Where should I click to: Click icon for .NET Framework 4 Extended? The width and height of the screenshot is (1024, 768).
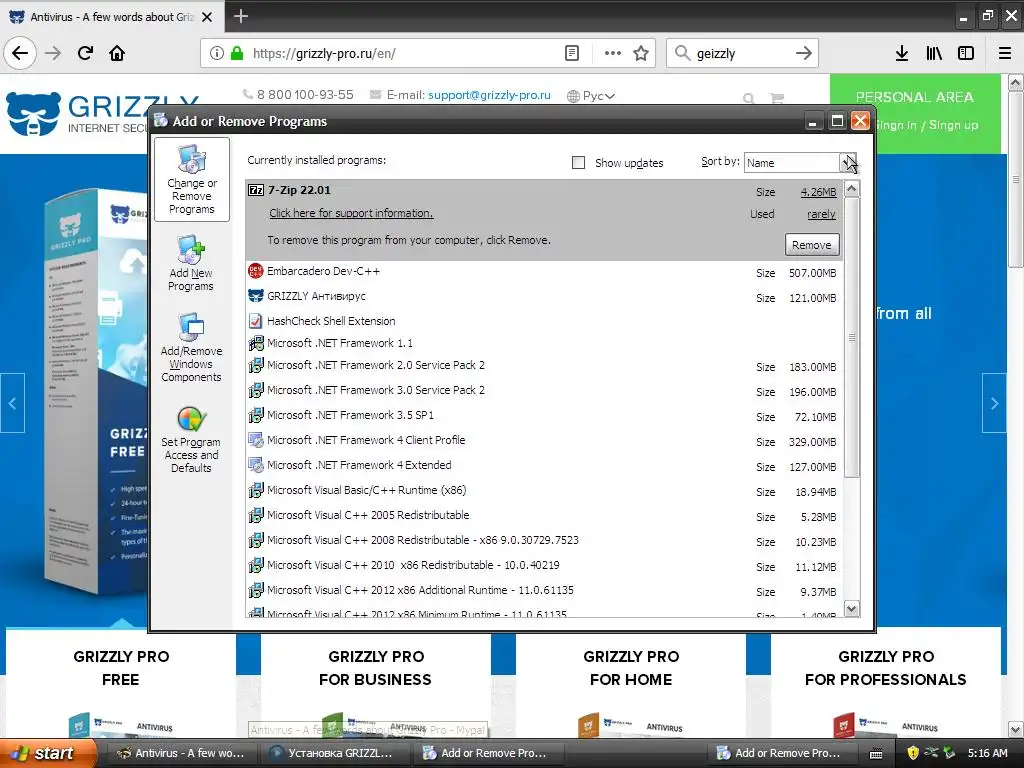pos(256,466)
